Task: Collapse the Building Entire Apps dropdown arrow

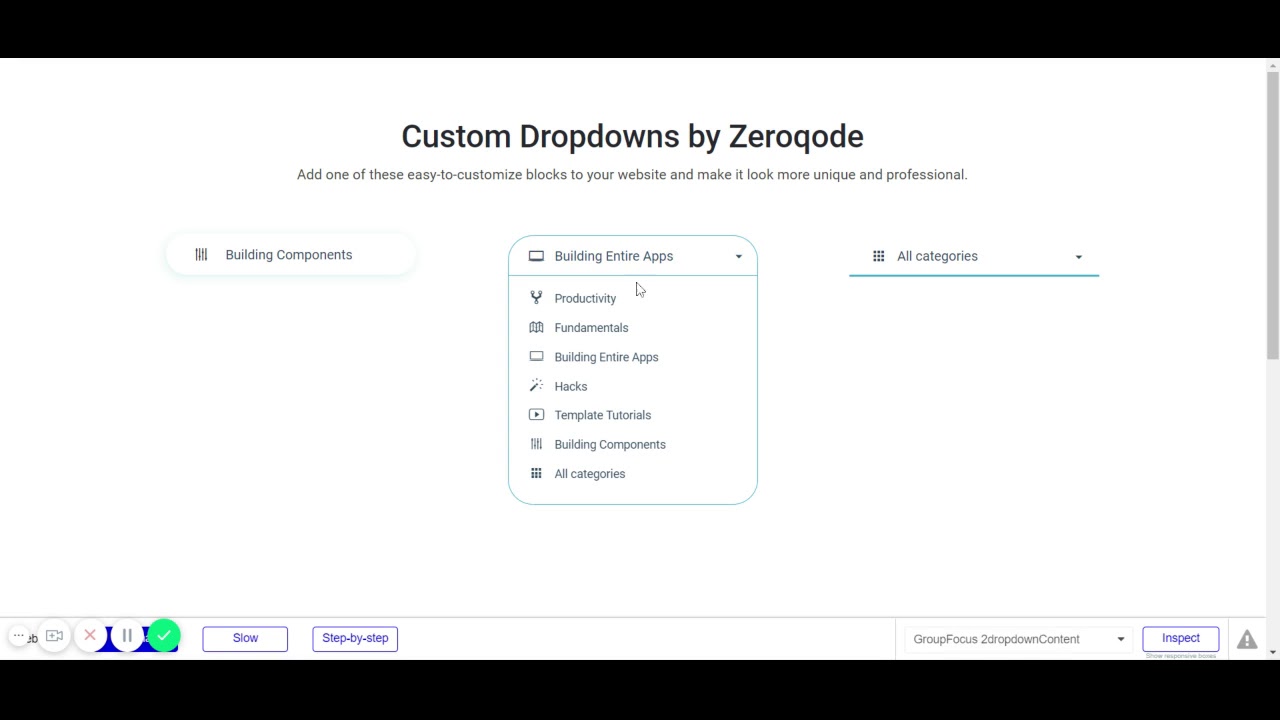Action: [x=739, y=257]
